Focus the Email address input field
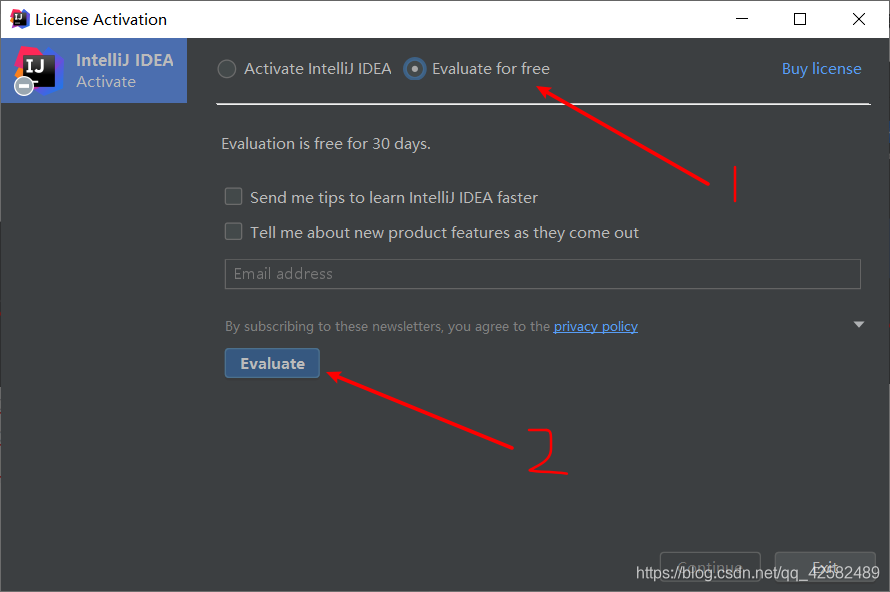This screenshot has width=890, height=592. [543, 274]
